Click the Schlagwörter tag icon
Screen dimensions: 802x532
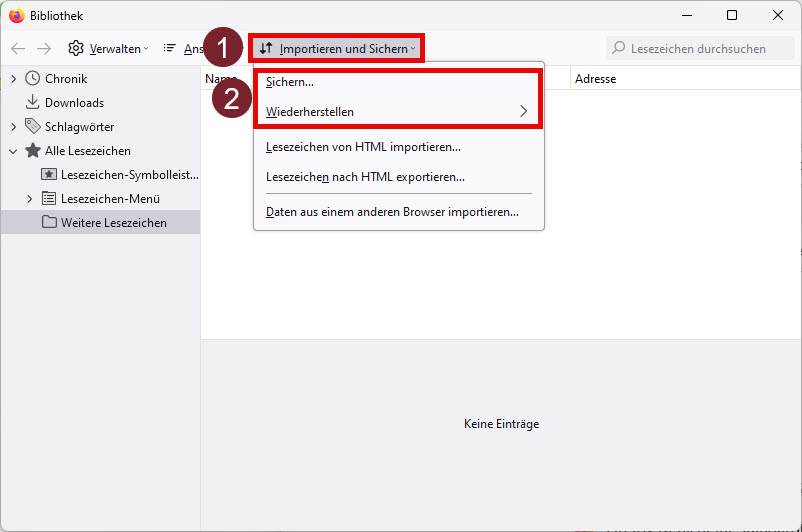pos(33,127)
